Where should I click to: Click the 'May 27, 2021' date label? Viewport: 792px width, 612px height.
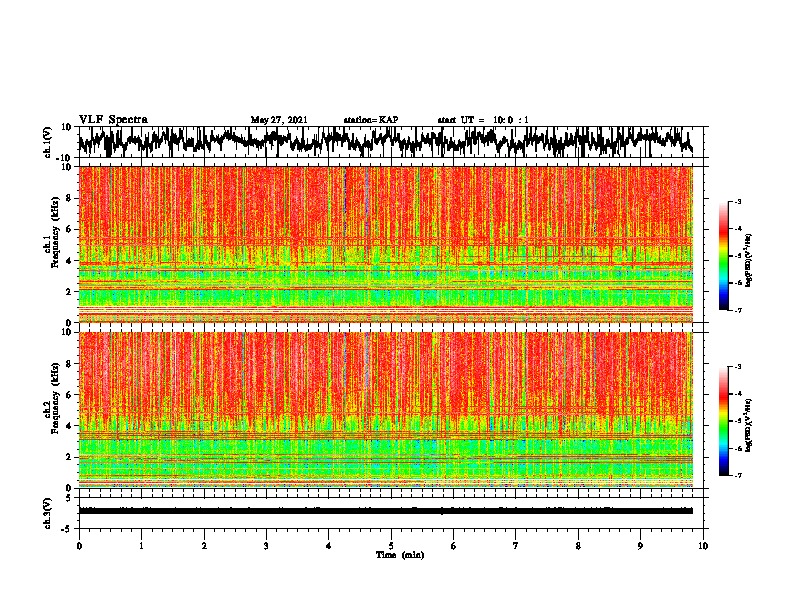(x=279, y=120)
